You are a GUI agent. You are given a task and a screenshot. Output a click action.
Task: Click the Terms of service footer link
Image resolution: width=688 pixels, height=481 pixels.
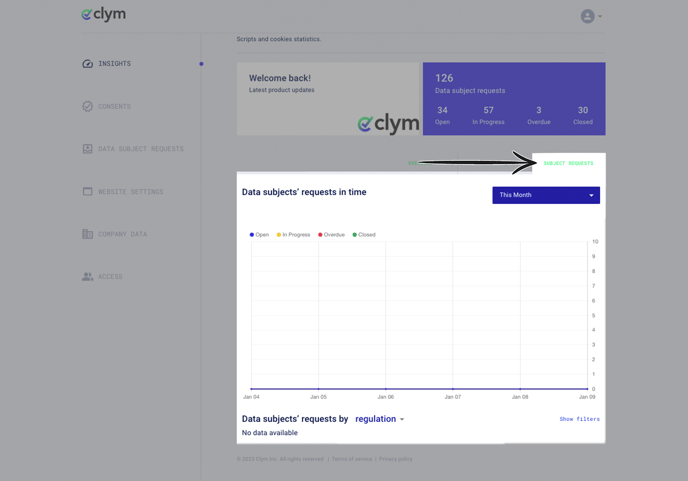coord(352,459)
